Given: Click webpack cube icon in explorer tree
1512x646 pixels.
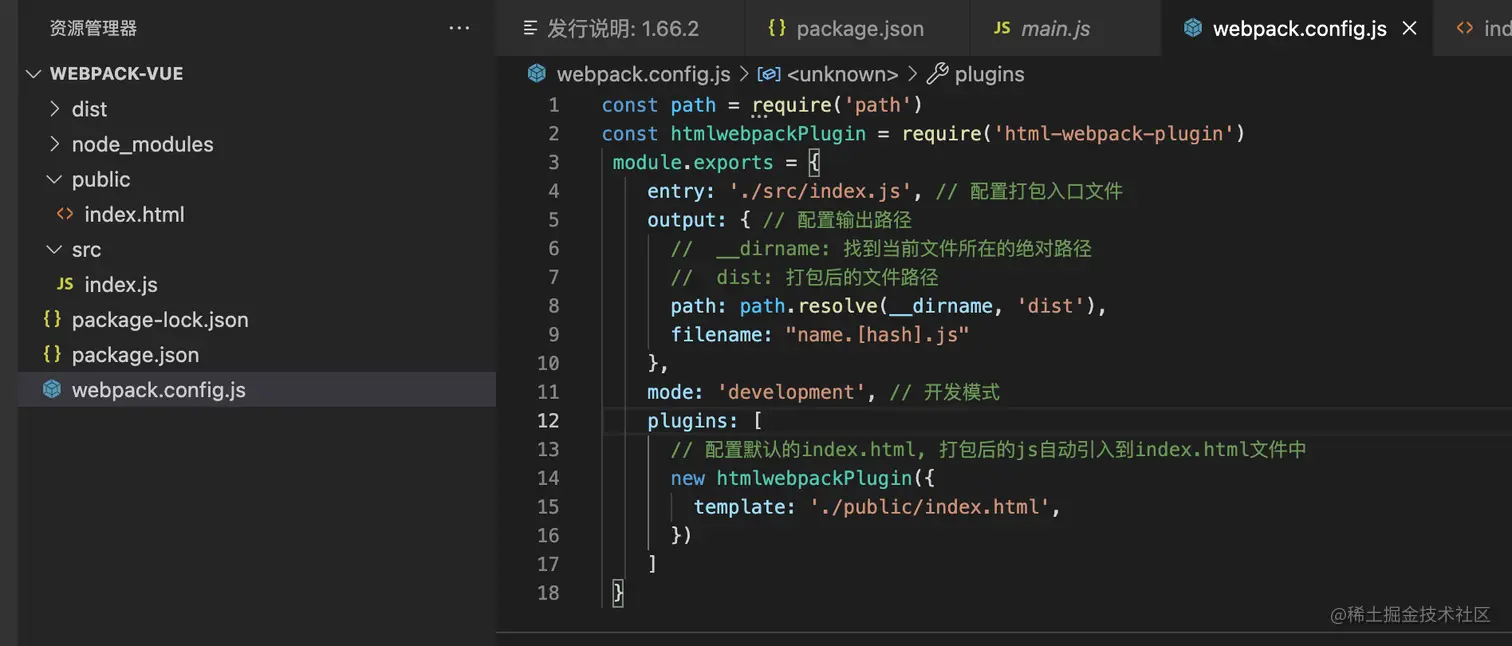Looking at the screenshot, I should pyautogui.click(x=52, y=389).
